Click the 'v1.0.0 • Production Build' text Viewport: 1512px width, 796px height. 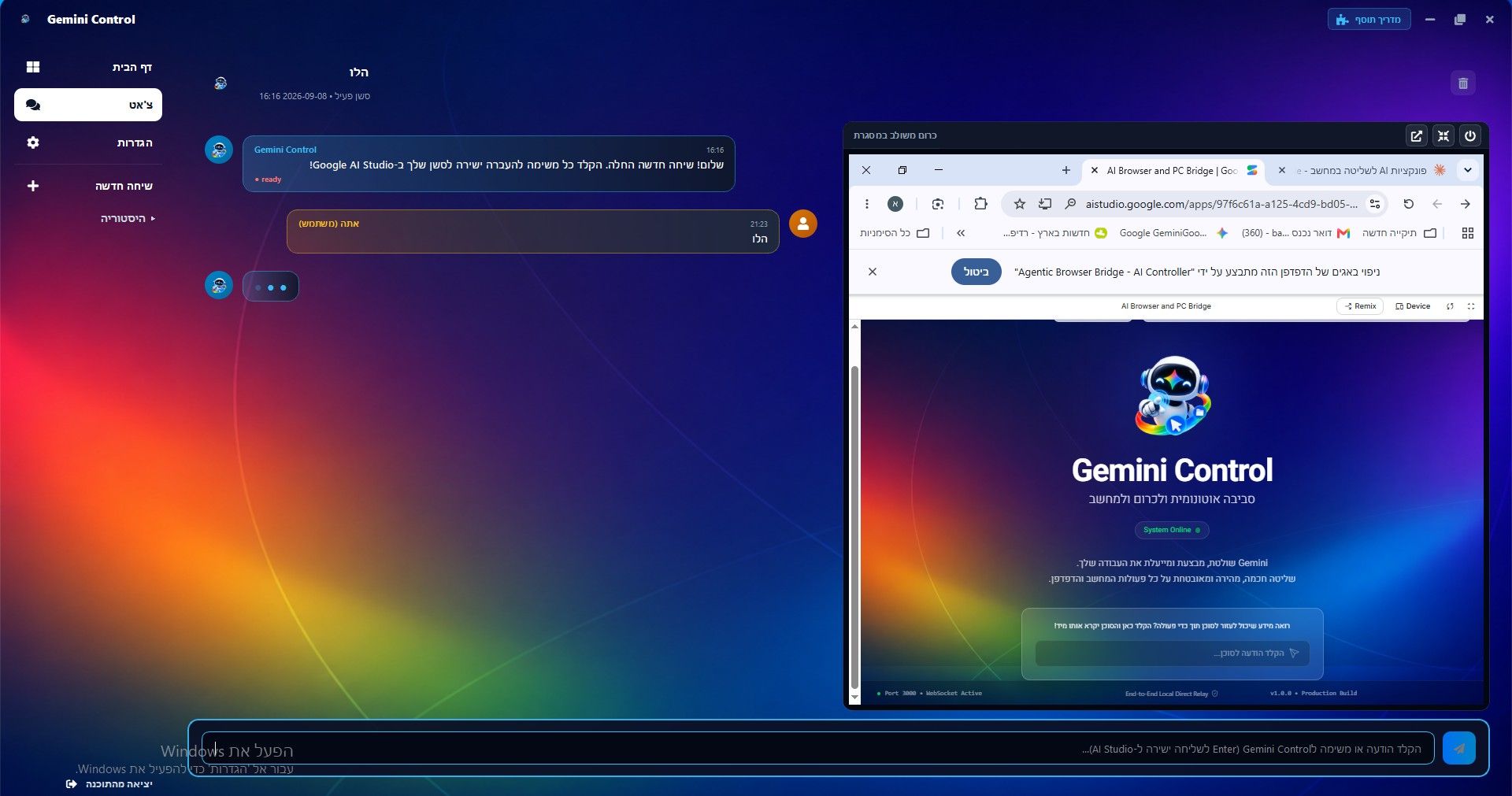(1314, 694)
